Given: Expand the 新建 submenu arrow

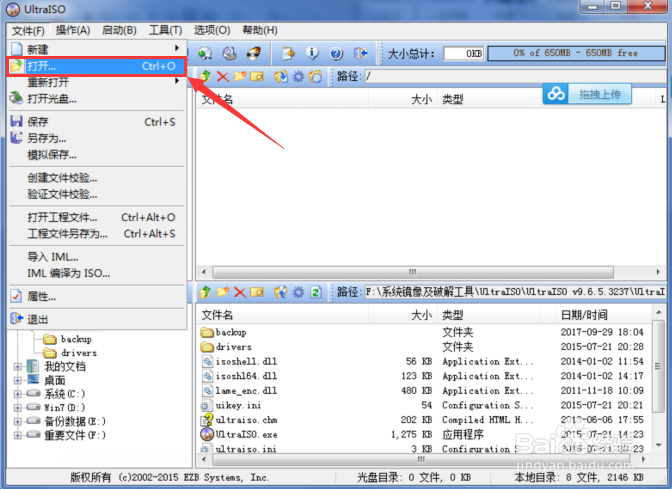Looking at the screenshot, I should pyautogui.click(x=177, y=48).
